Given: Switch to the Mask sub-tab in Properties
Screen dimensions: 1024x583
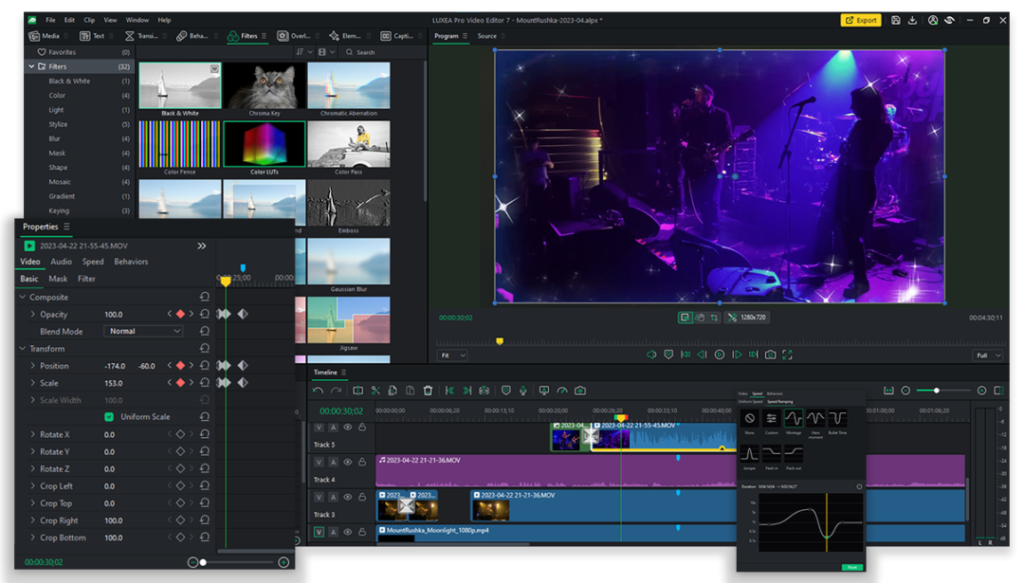Looking at the screenshot, I should click(x=57, y=279).
